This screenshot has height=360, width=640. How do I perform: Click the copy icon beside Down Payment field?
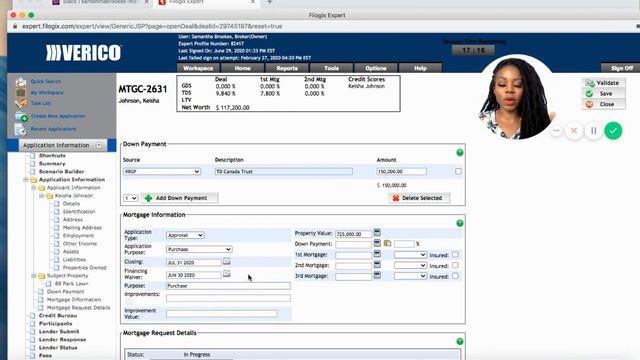click(x=387, y=244)
